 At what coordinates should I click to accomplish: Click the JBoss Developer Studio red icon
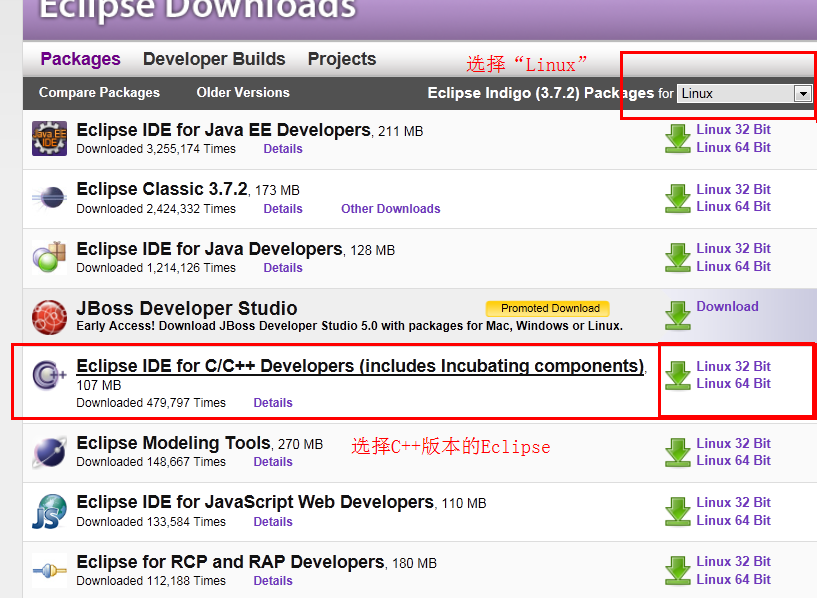(49, 316)
